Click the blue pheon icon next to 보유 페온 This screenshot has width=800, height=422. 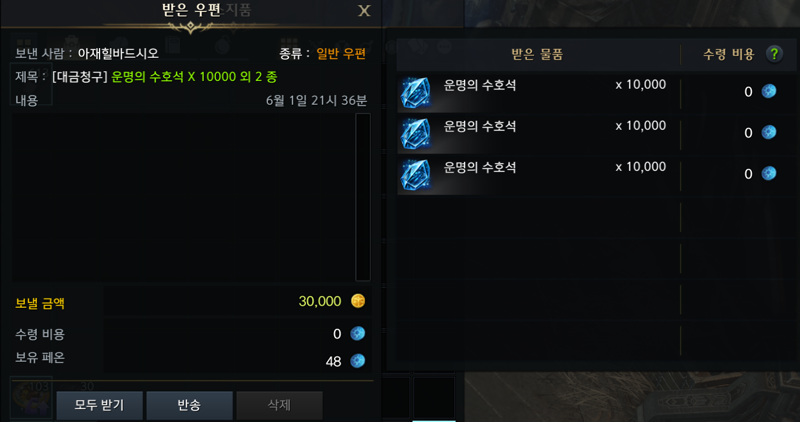(x=358, y=361)
